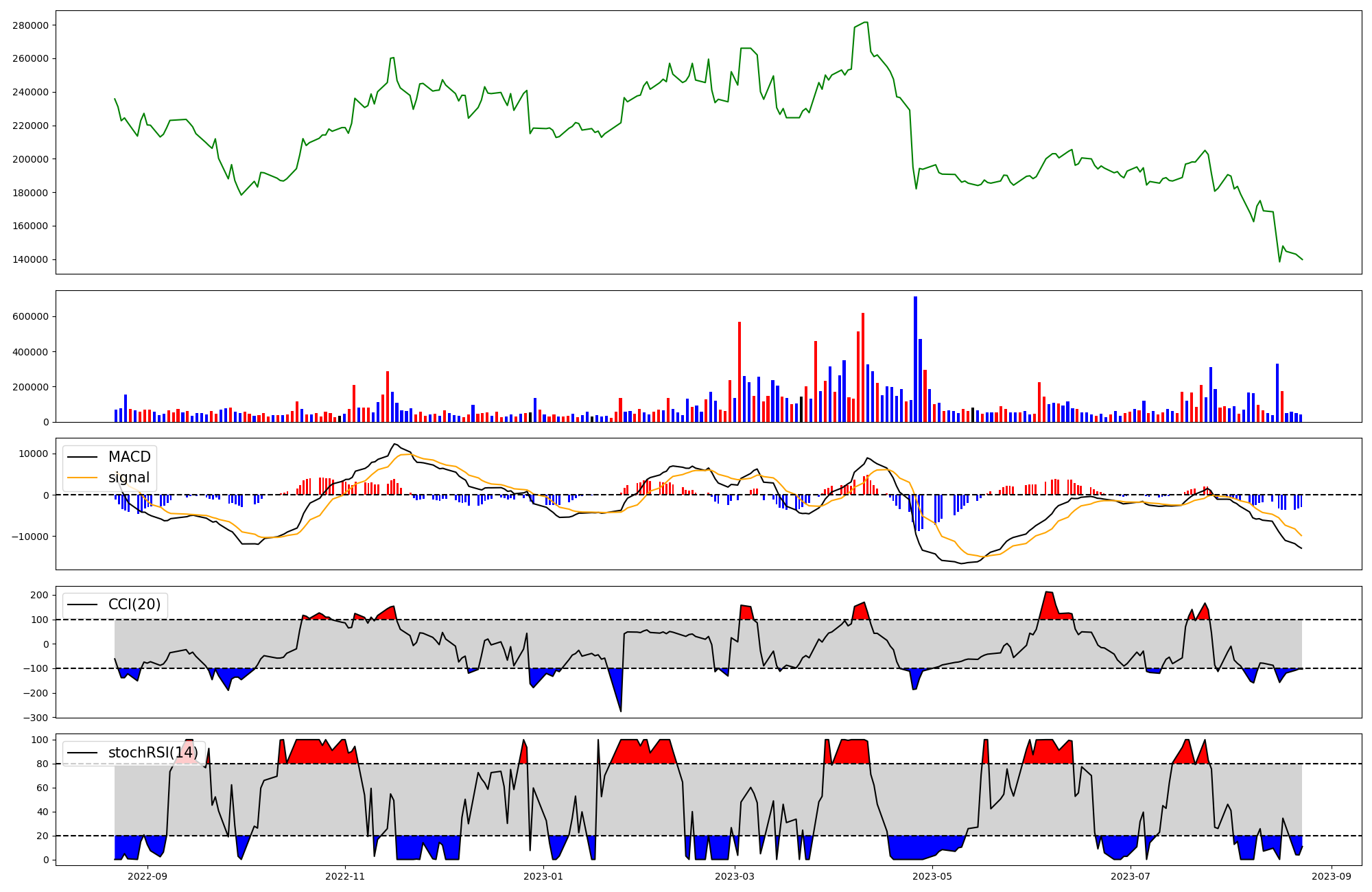Click the 2023-01 date tick label

coord(543,876)
